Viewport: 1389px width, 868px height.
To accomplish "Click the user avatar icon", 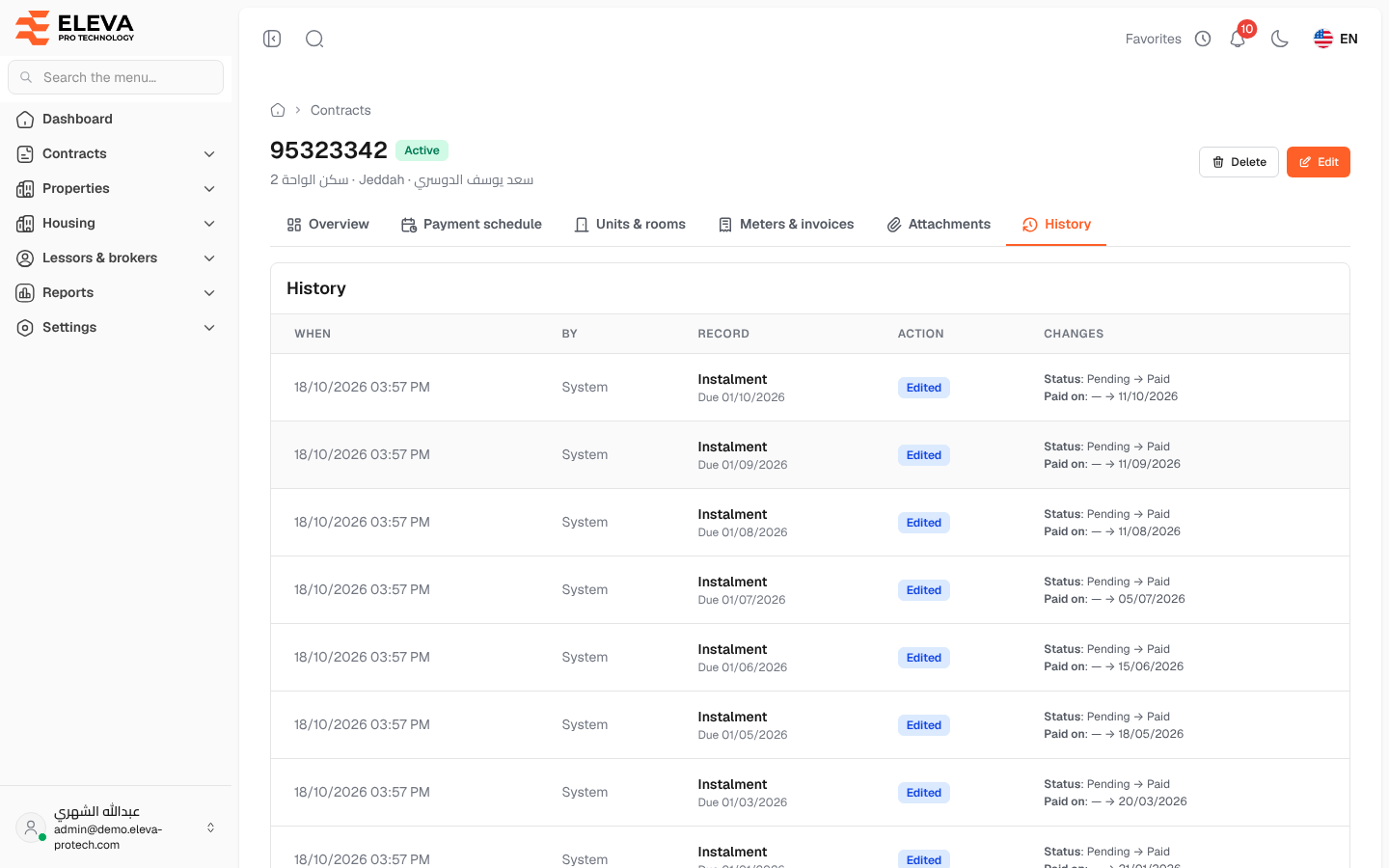I will tap(31, 827).
